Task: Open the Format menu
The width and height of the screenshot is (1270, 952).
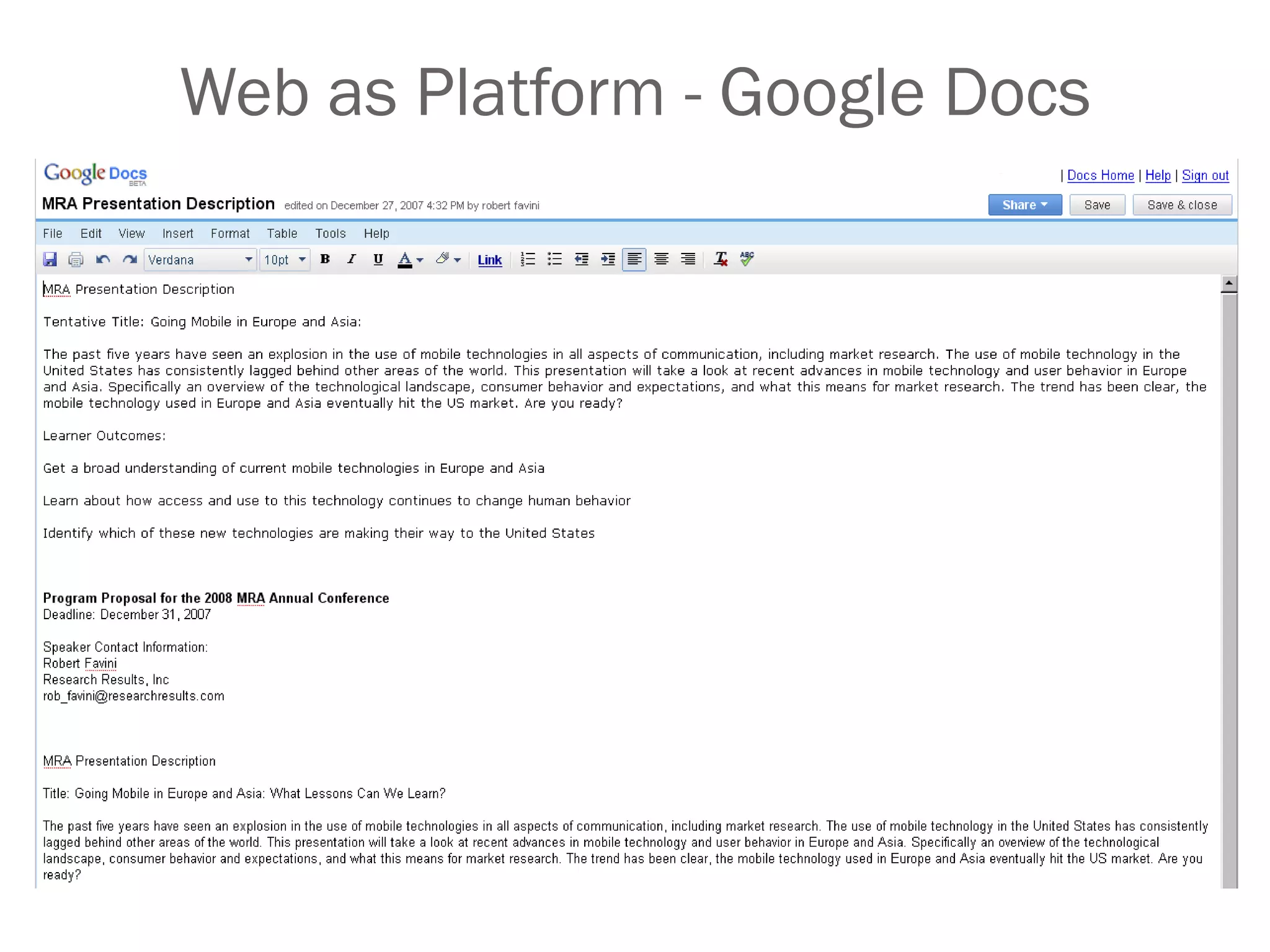Action: (x=230, y=234)
